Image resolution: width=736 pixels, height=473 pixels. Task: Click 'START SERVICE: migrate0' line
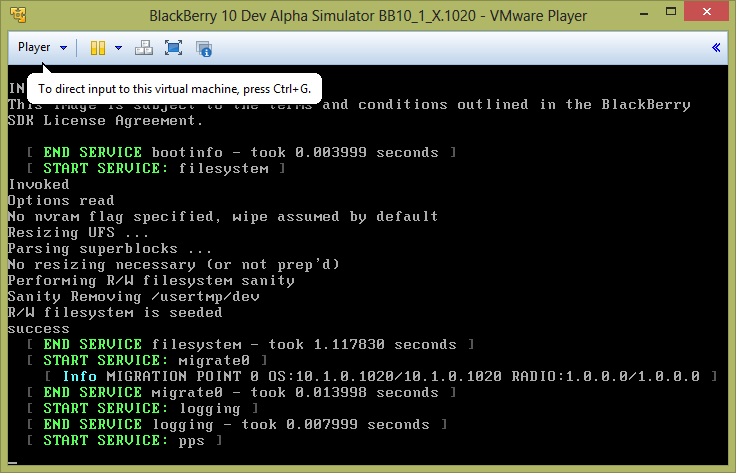click(x=146, y=361)
